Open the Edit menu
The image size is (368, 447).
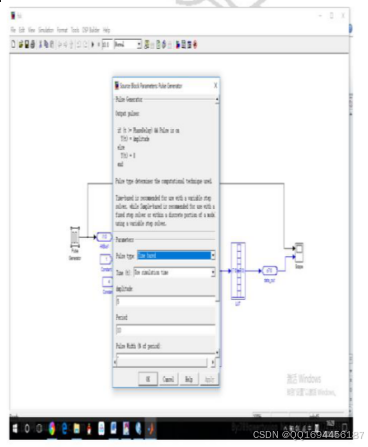point(22,30)
